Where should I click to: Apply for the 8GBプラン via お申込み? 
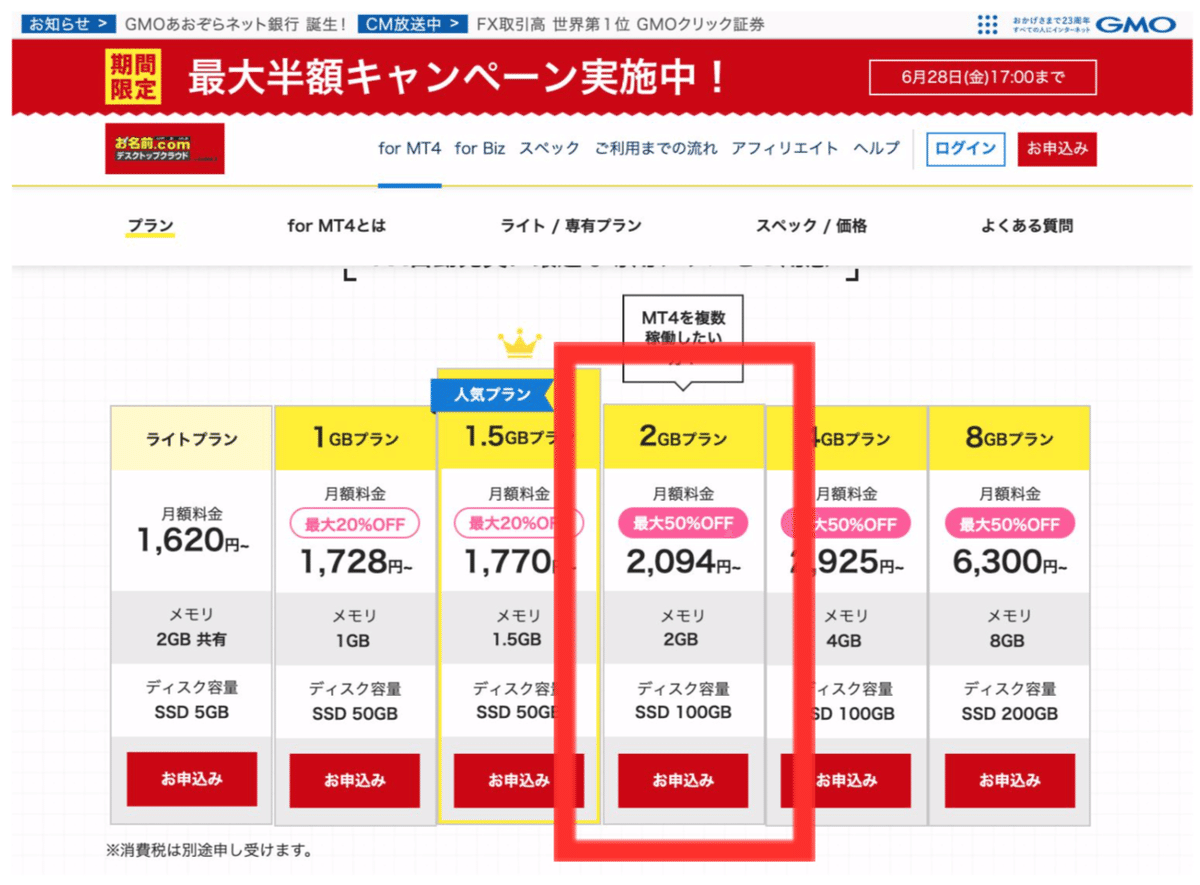[x=1010, y=780]
